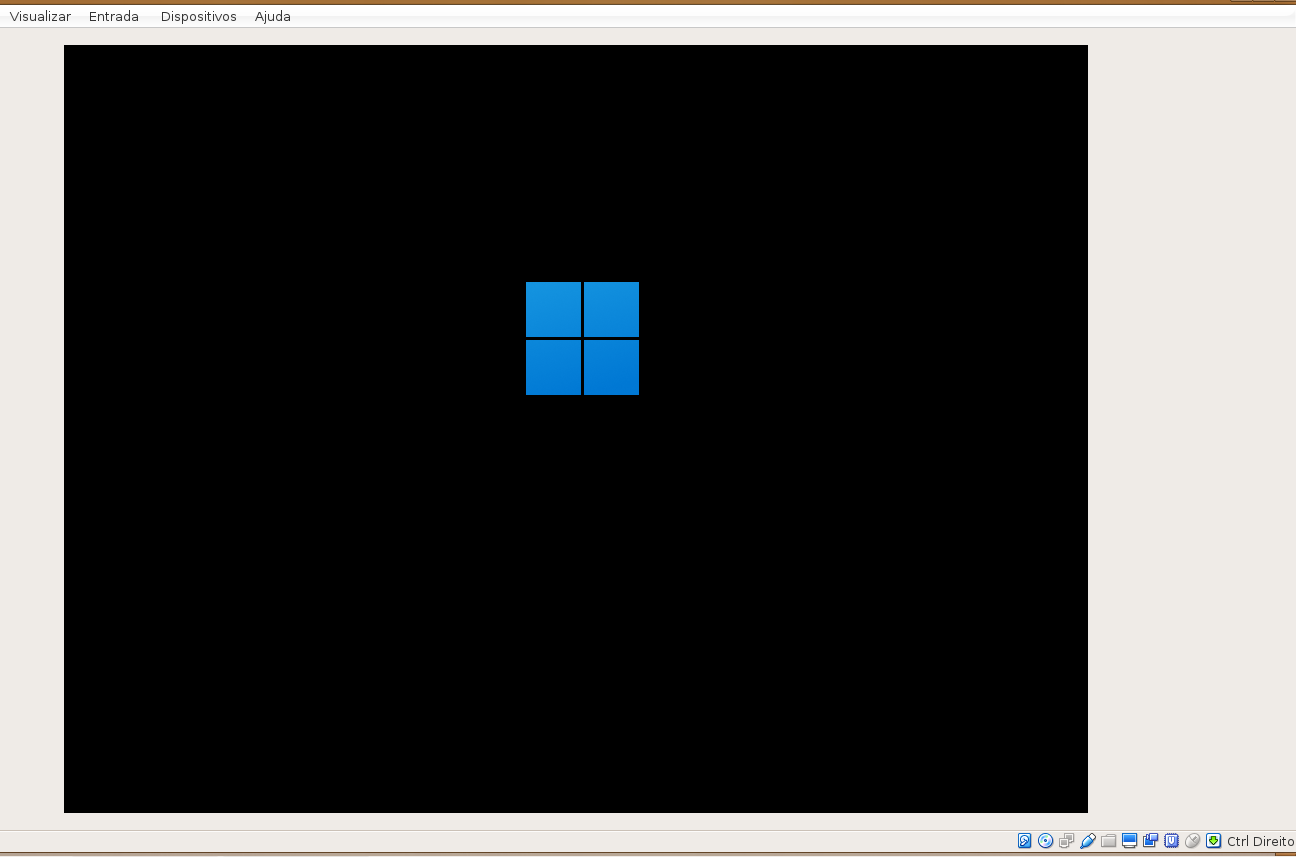Click the optical disc status icon

pos(1046,841)
